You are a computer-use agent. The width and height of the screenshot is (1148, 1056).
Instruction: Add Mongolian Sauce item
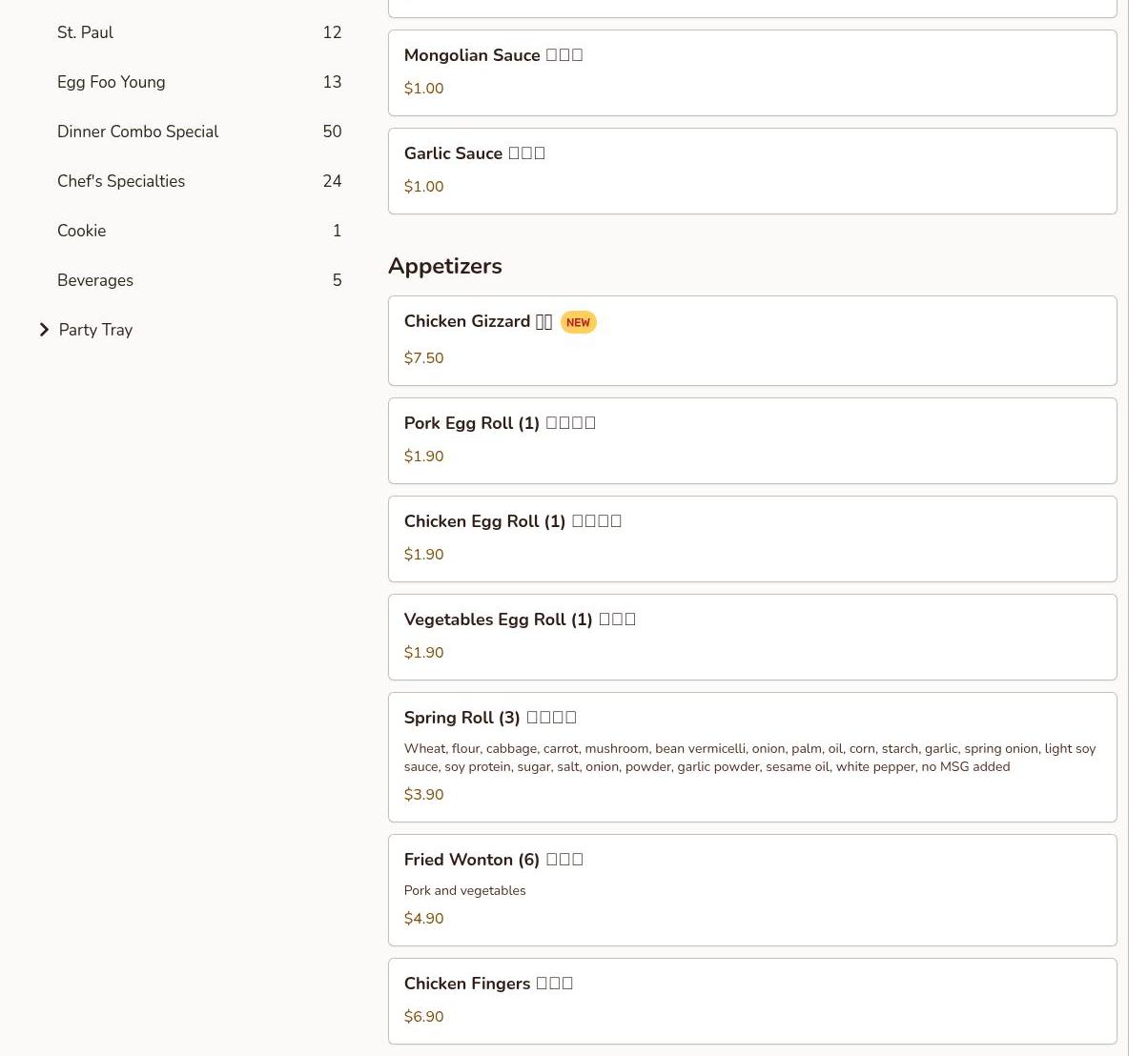click(751, 72)
